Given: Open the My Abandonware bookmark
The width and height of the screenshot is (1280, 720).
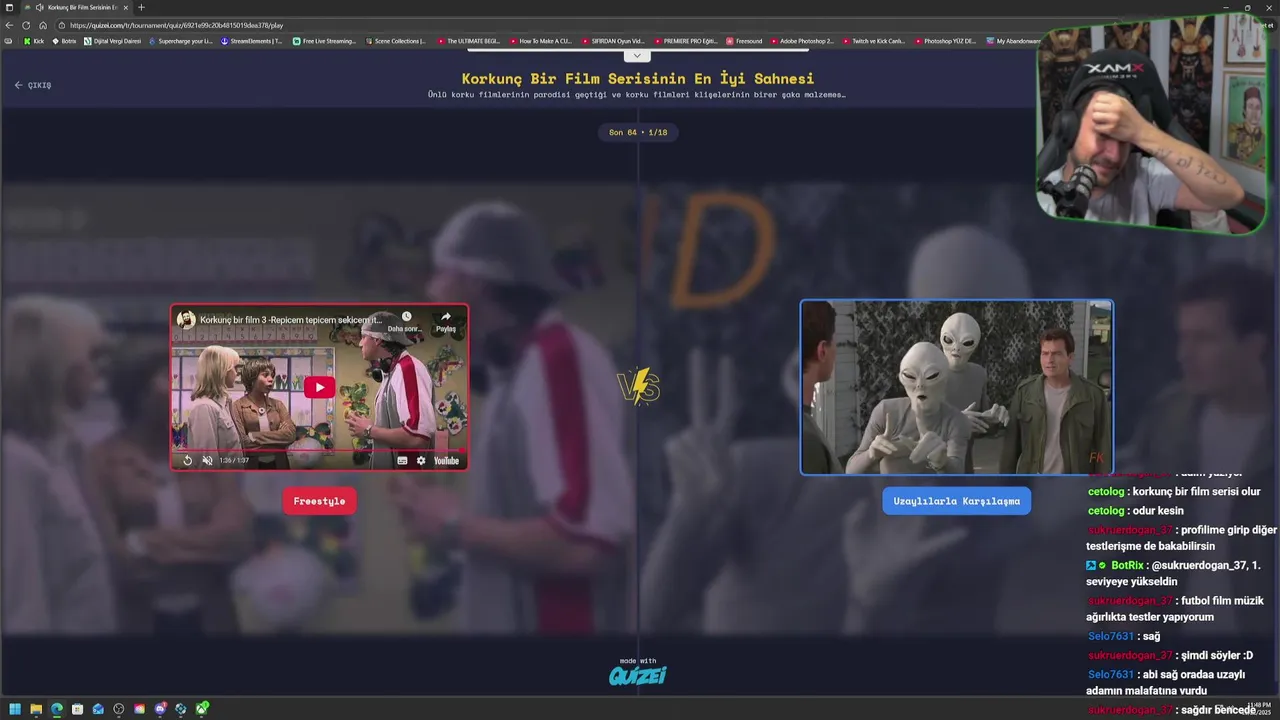Looking at the screenshot, I should click(1014, 41).
